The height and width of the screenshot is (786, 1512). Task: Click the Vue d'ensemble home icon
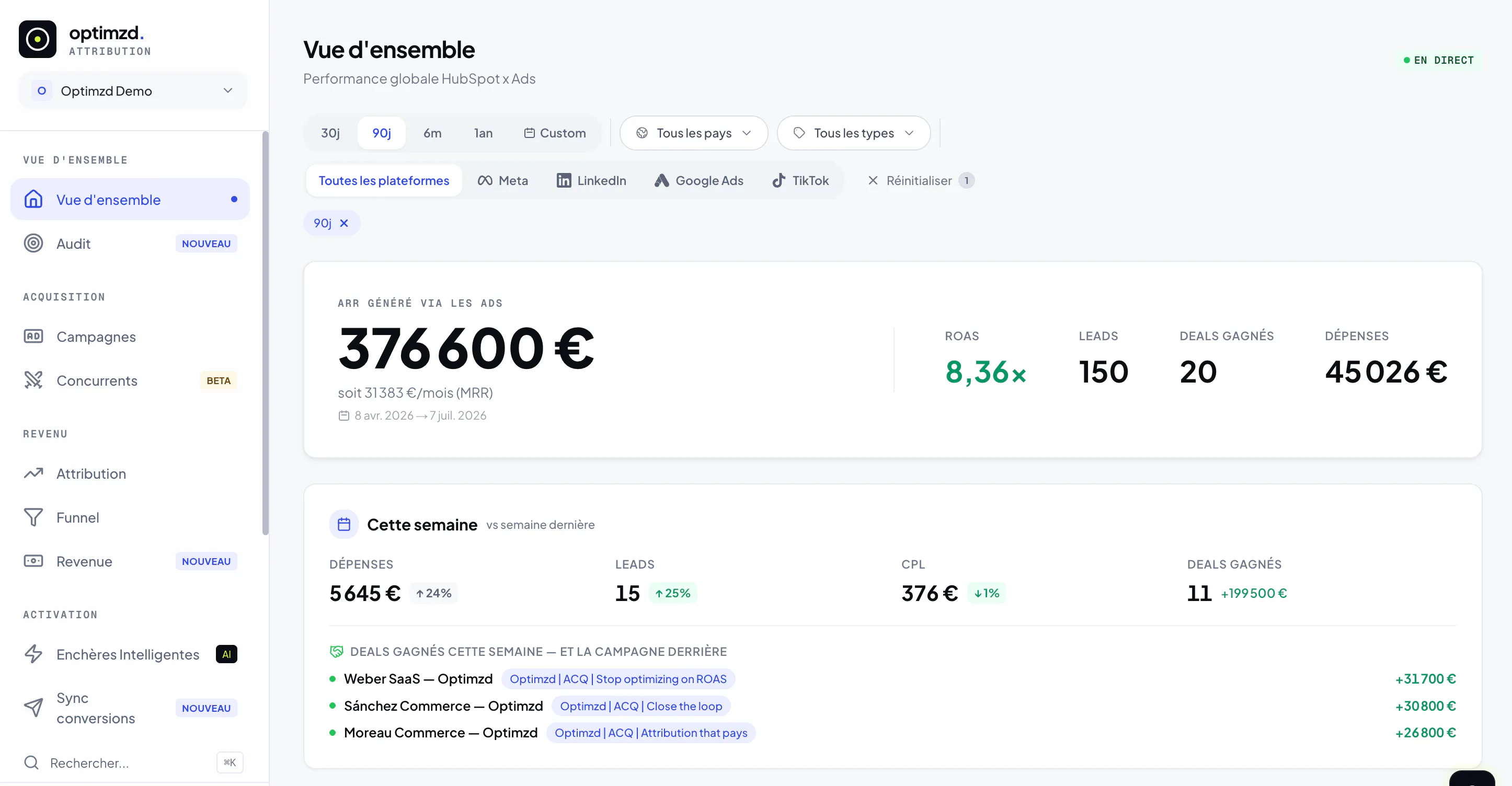[33, 200]
